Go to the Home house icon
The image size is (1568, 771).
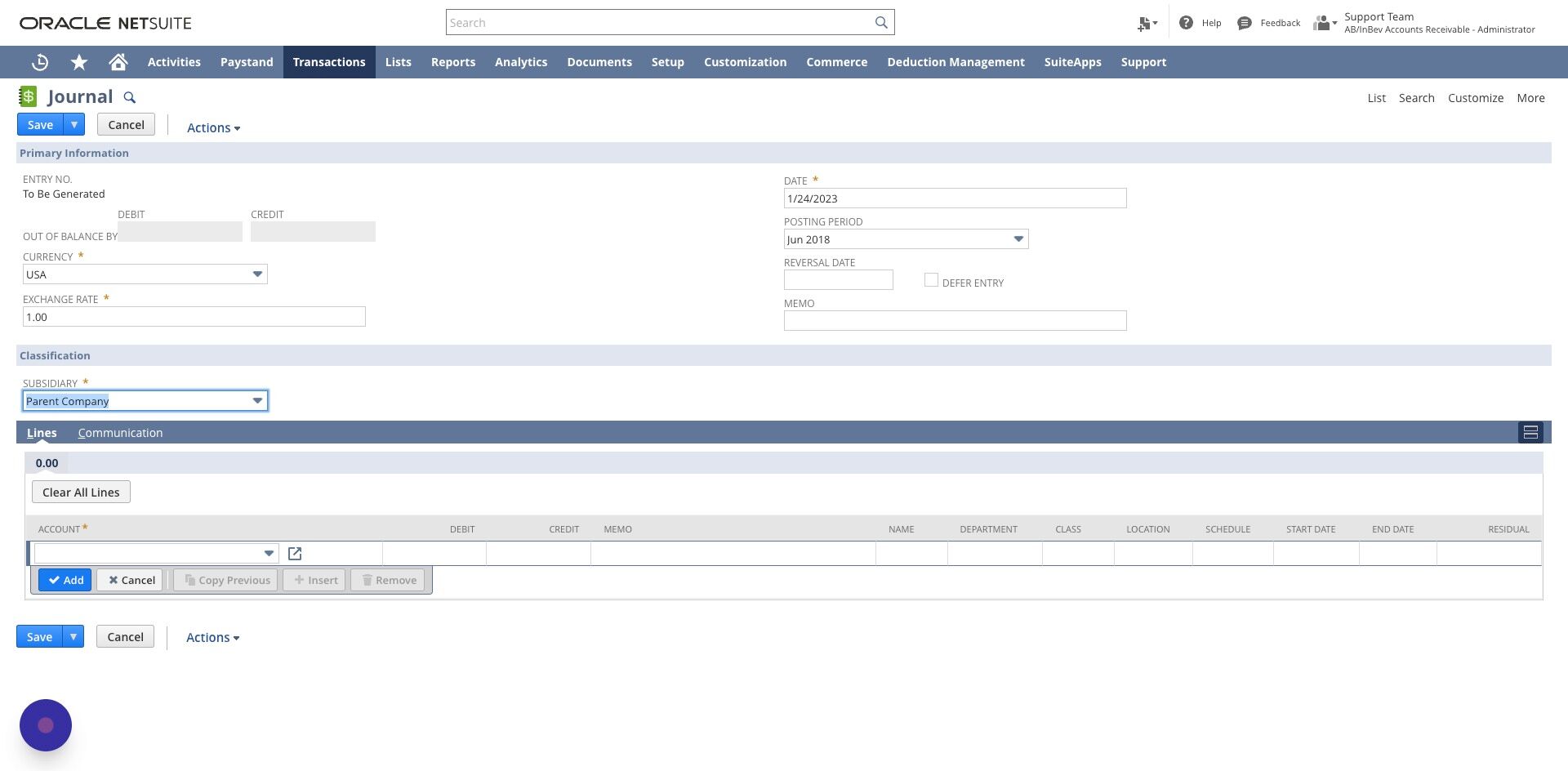click(x=118, y=62)
